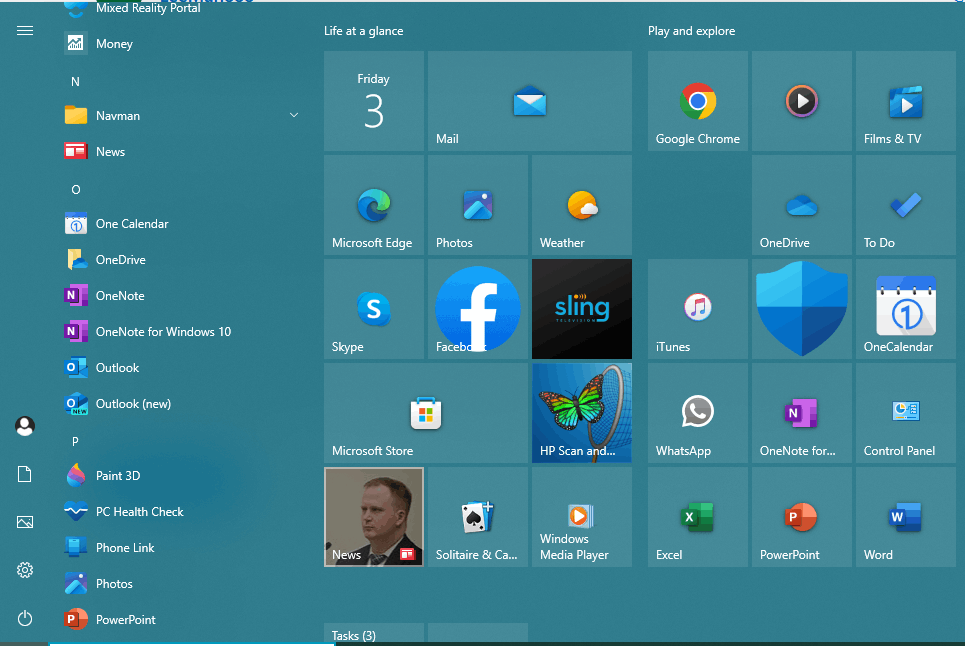Launch Films & TV tile
Image resolution: width=965 pixels, height=646 pixels.
905,101
